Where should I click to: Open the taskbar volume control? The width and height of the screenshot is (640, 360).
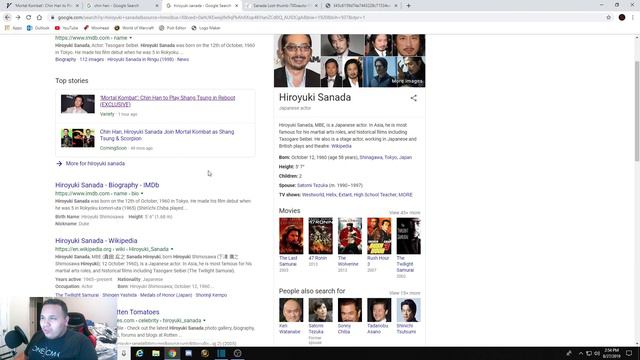(597, 353)
